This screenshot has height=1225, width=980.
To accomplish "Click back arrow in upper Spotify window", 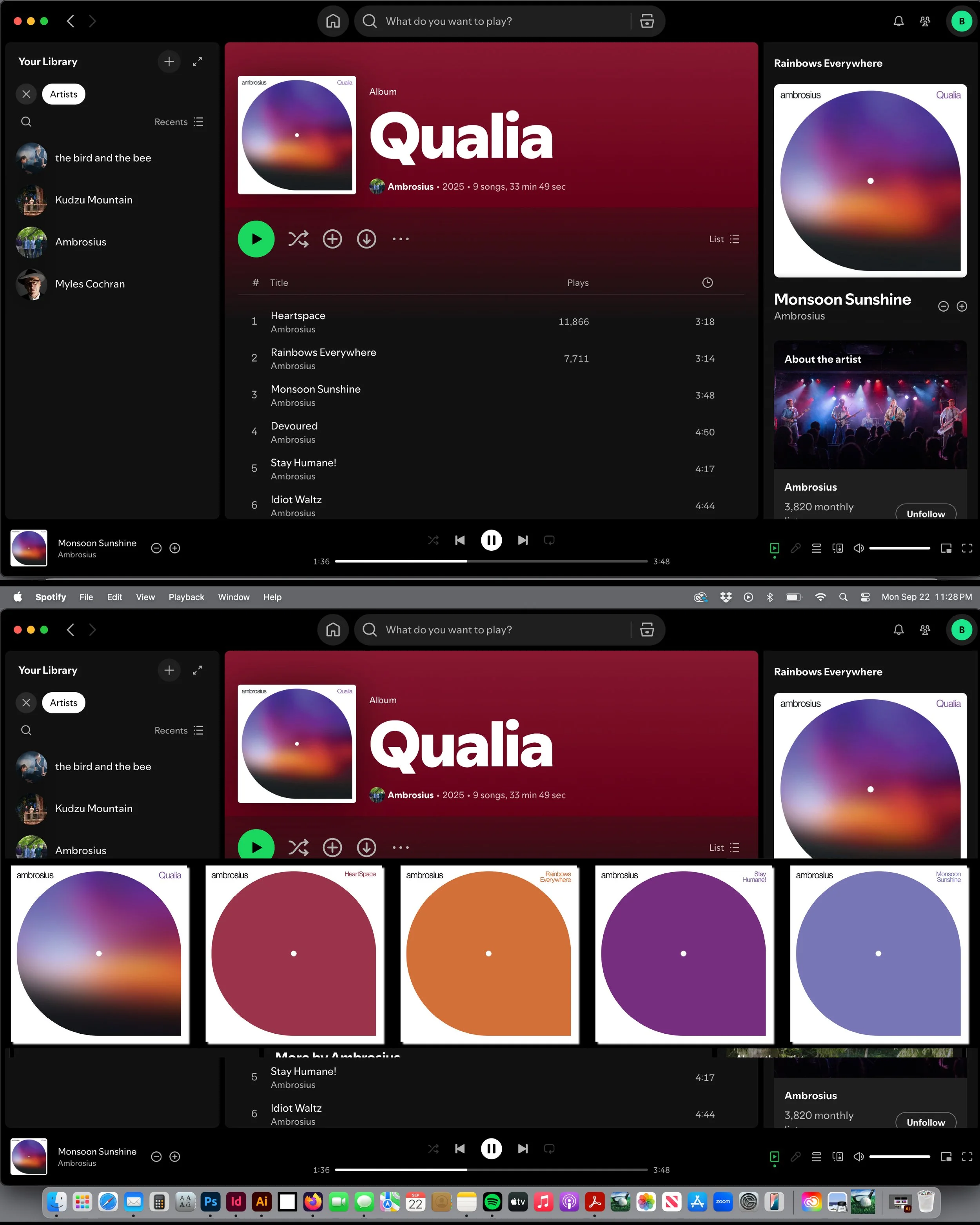I will 71,21.
